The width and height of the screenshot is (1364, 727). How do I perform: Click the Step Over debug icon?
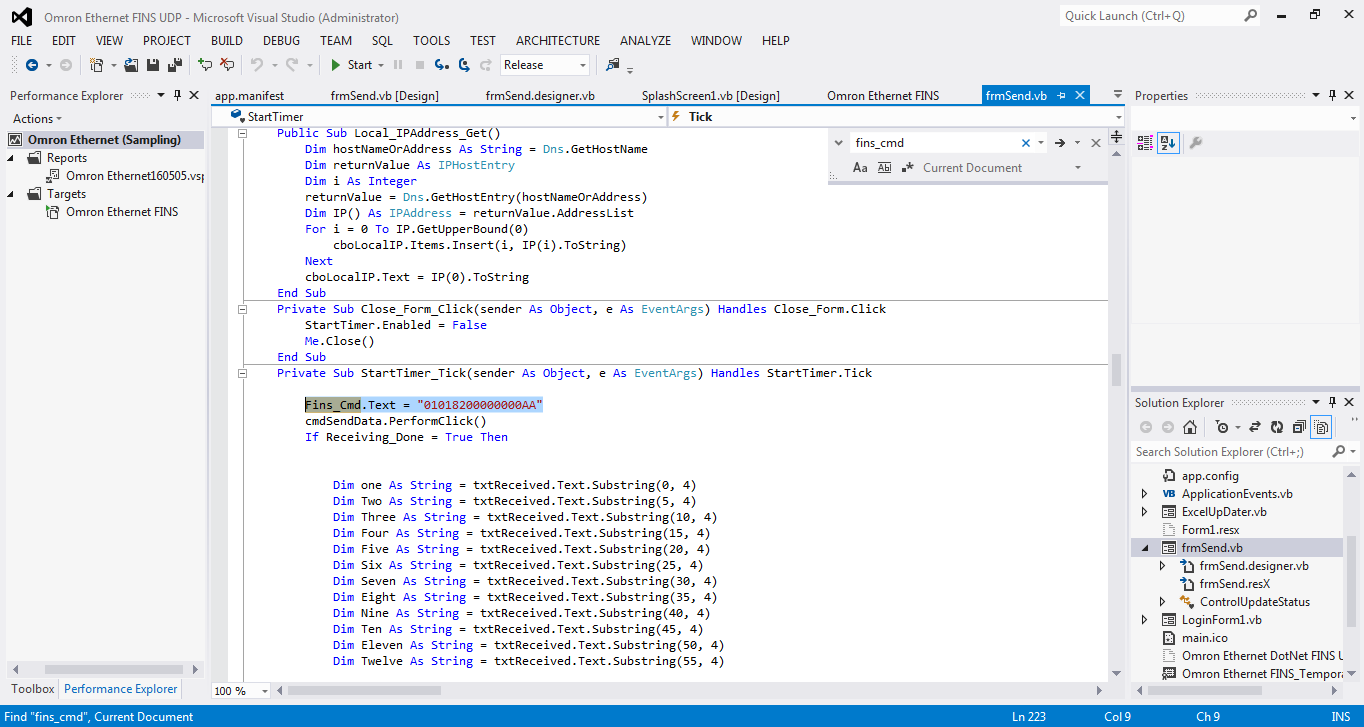[x=464, y=65]
